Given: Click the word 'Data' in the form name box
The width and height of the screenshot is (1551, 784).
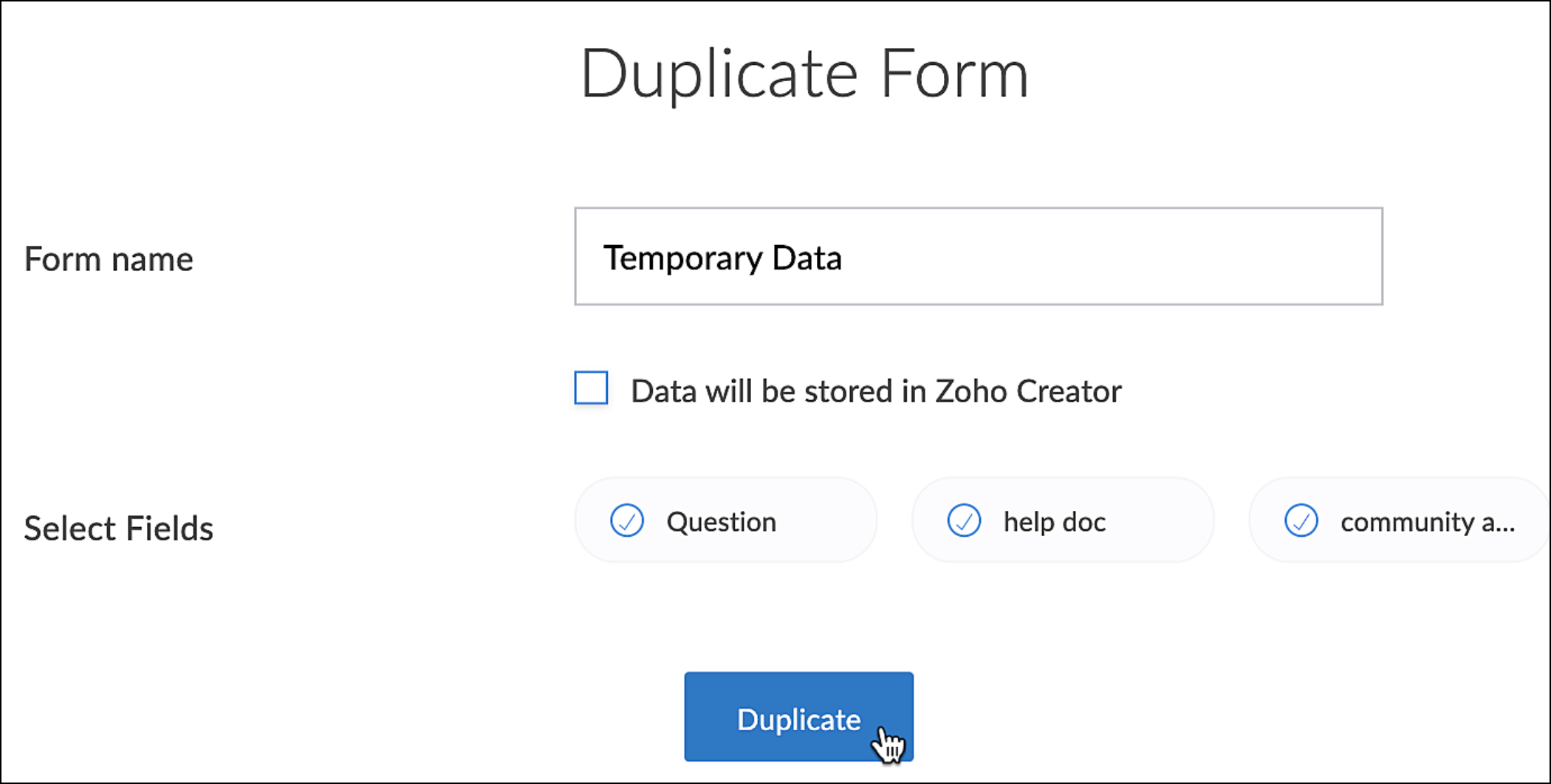Looking at the screenshot, I should tap(807, 258).
